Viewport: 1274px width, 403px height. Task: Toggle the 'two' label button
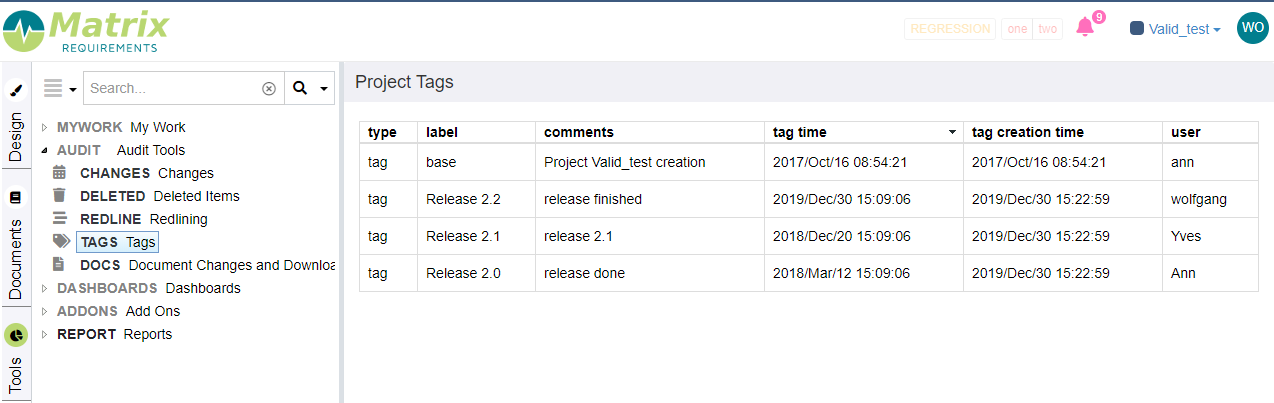(1047, 29)
